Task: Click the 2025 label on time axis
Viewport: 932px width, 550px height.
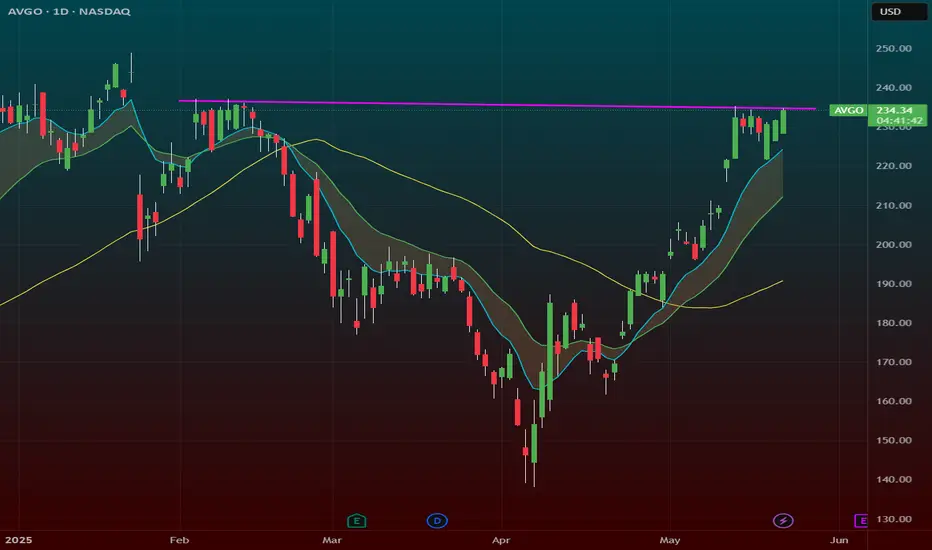Action: click(18, 540)
